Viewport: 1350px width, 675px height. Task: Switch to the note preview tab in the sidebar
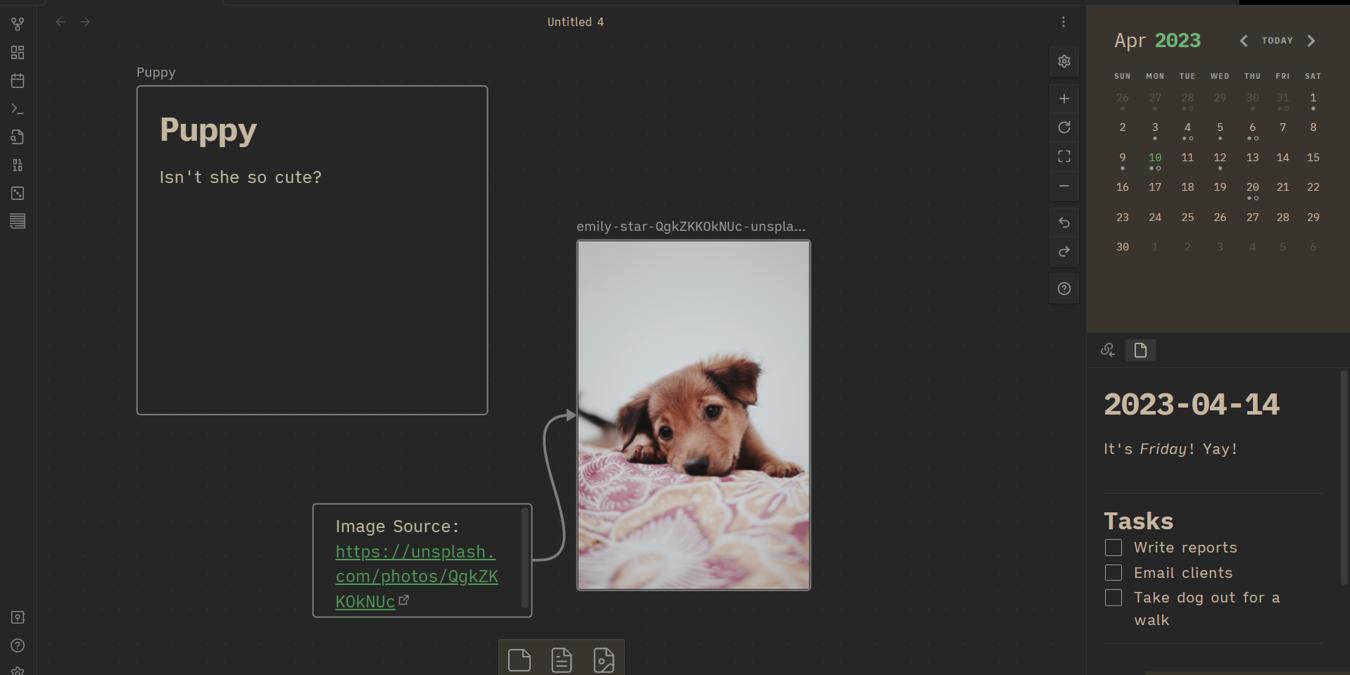pyautogui.click(x=1140, y=350)
